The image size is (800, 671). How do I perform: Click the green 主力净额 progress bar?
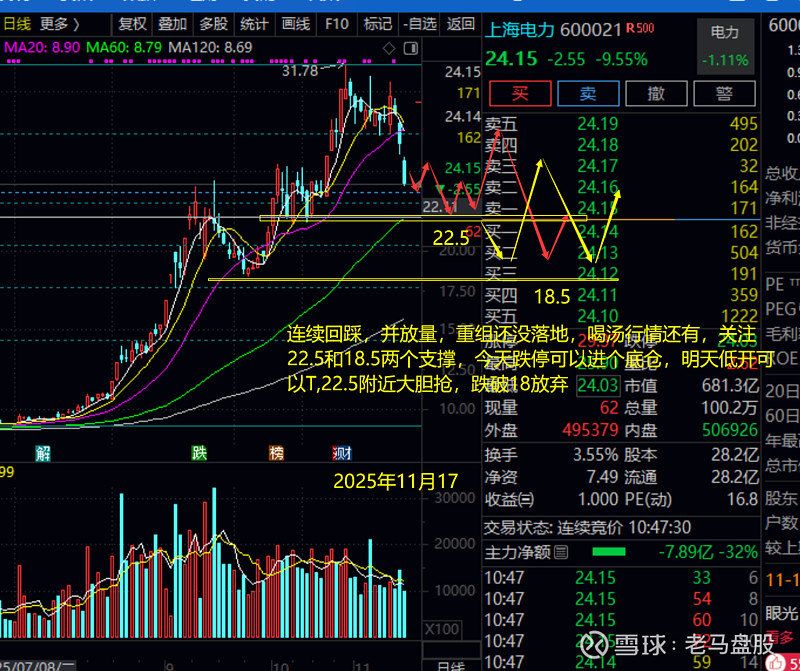[609, 552]
